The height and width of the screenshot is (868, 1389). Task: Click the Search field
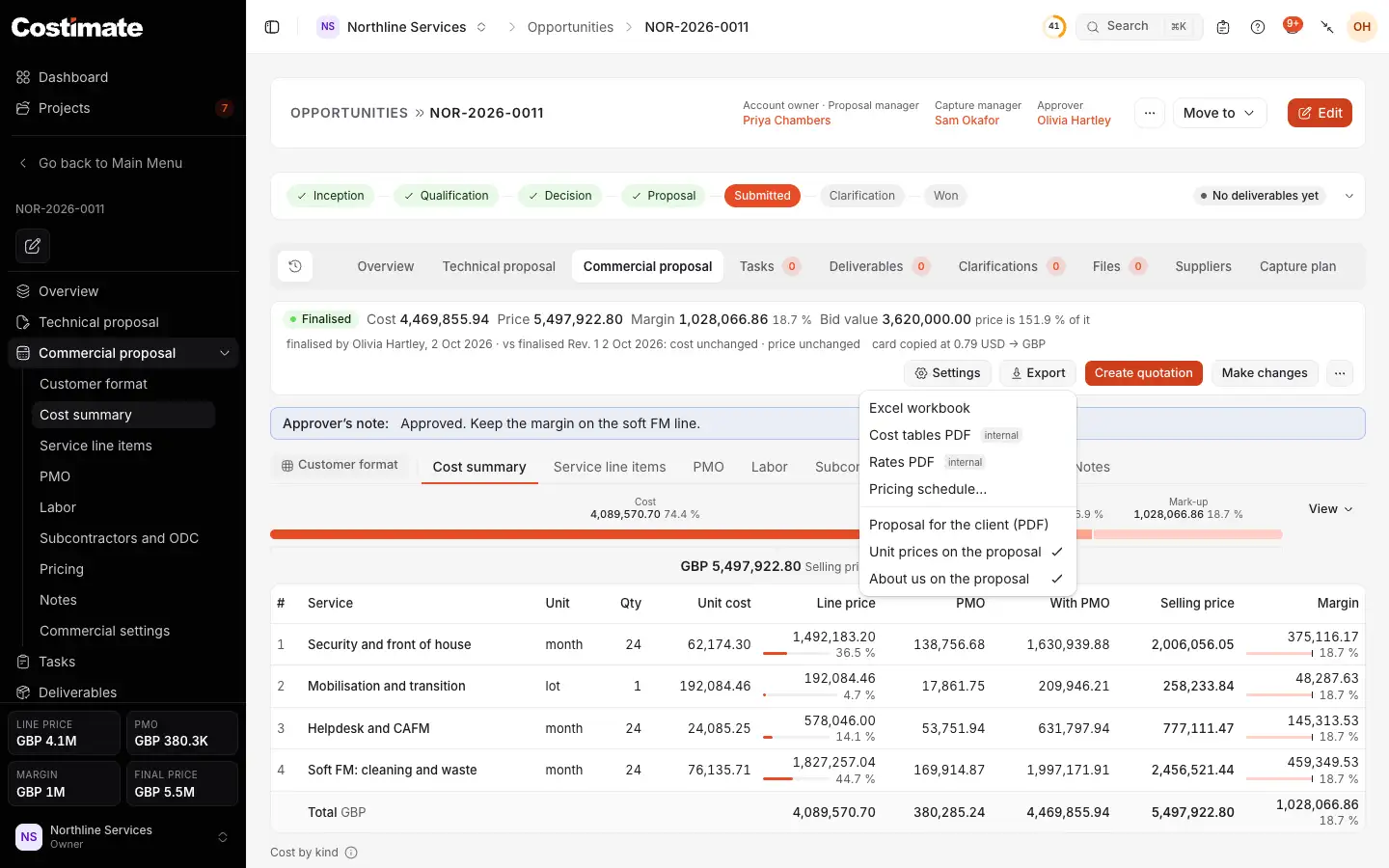[1138, 27]
